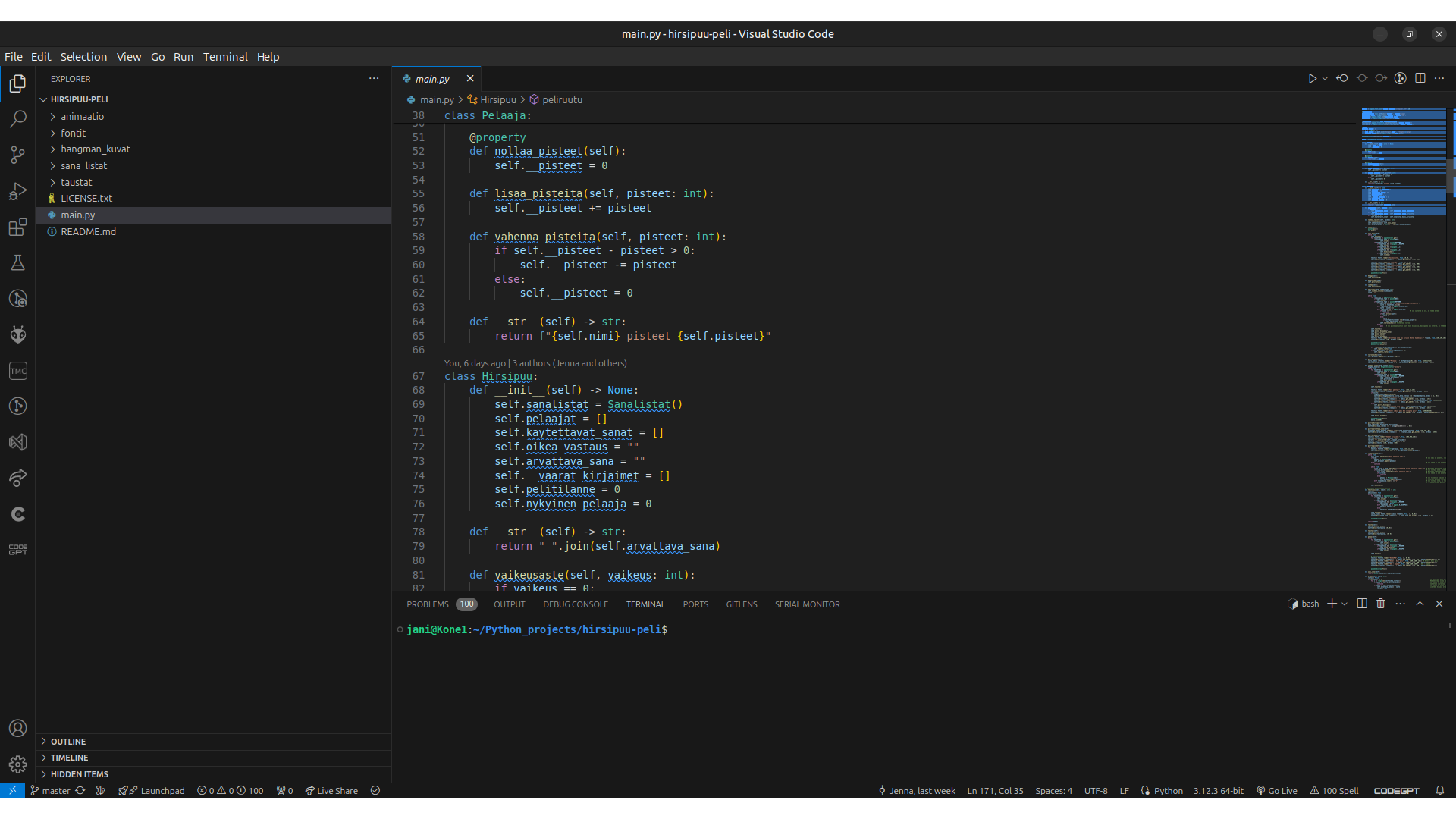Open Extensions view
Image resolution: width=1456 pixels, height=819 pixels.
pos(17,227)
